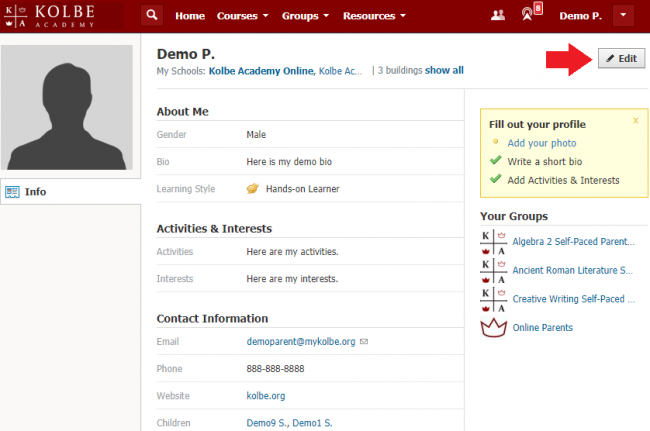Click show all buildings link

point(444,71)
